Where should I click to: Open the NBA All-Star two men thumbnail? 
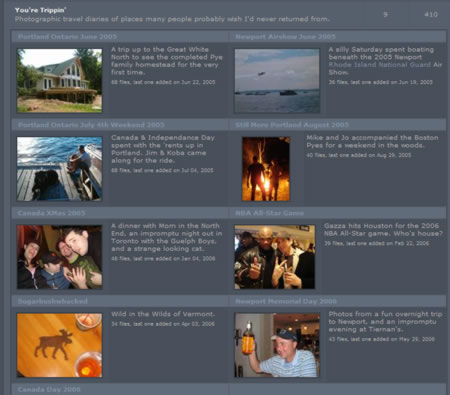pyautogui.click(x=275, y=257)
